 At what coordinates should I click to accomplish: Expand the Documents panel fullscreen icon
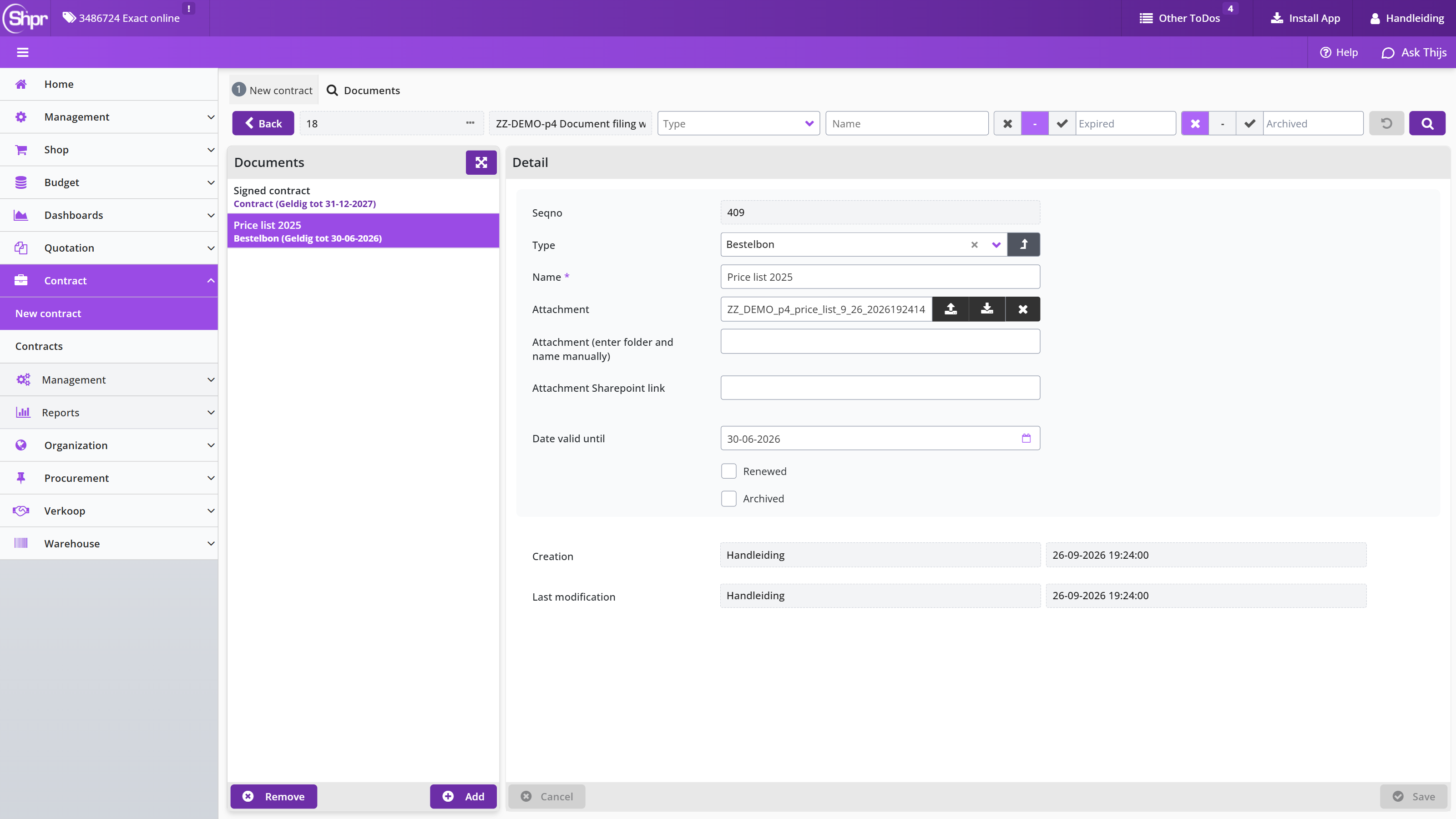click(481, 163)
